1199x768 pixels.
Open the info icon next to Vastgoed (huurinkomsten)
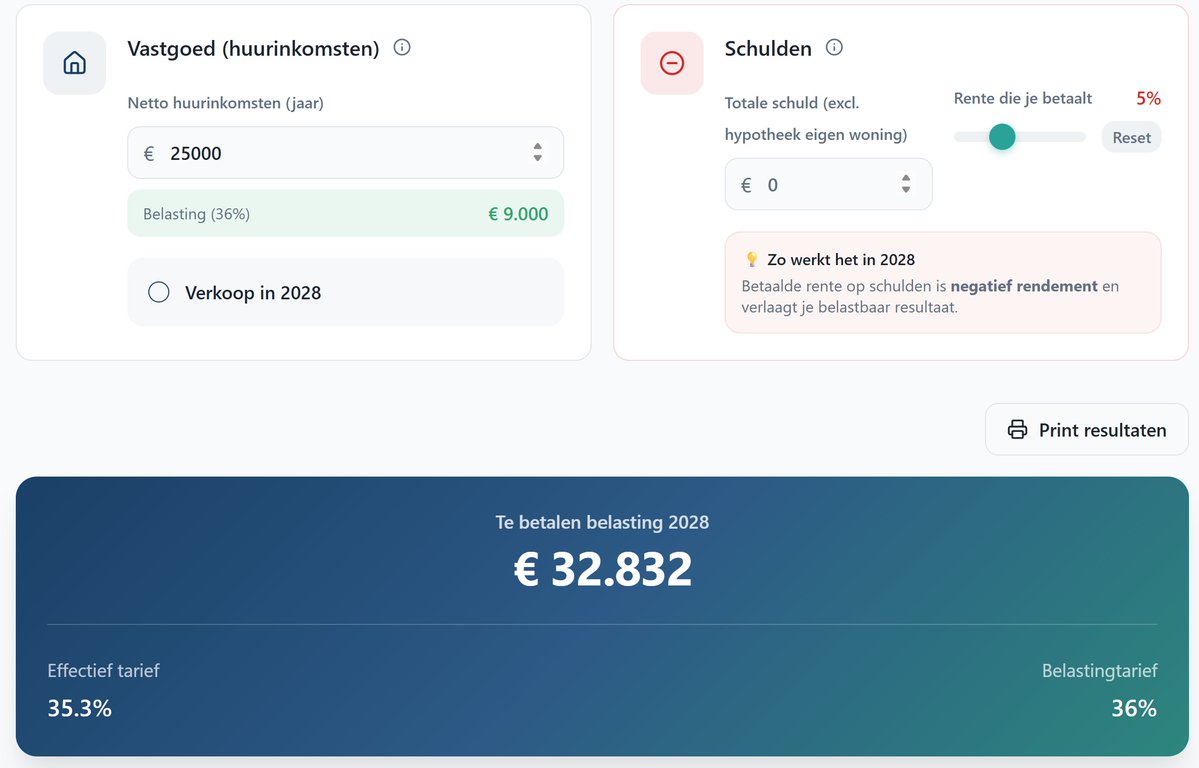(401, 47)
